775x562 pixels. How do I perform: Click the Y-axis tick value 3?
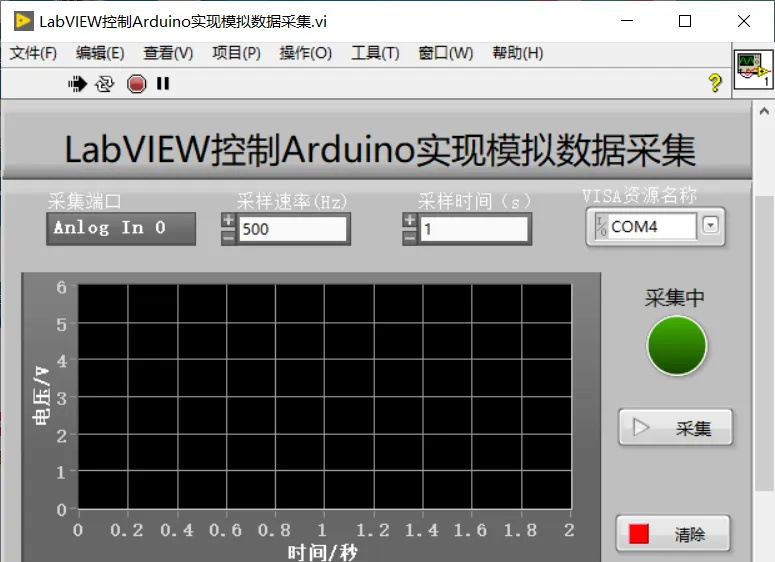(61, 398)
